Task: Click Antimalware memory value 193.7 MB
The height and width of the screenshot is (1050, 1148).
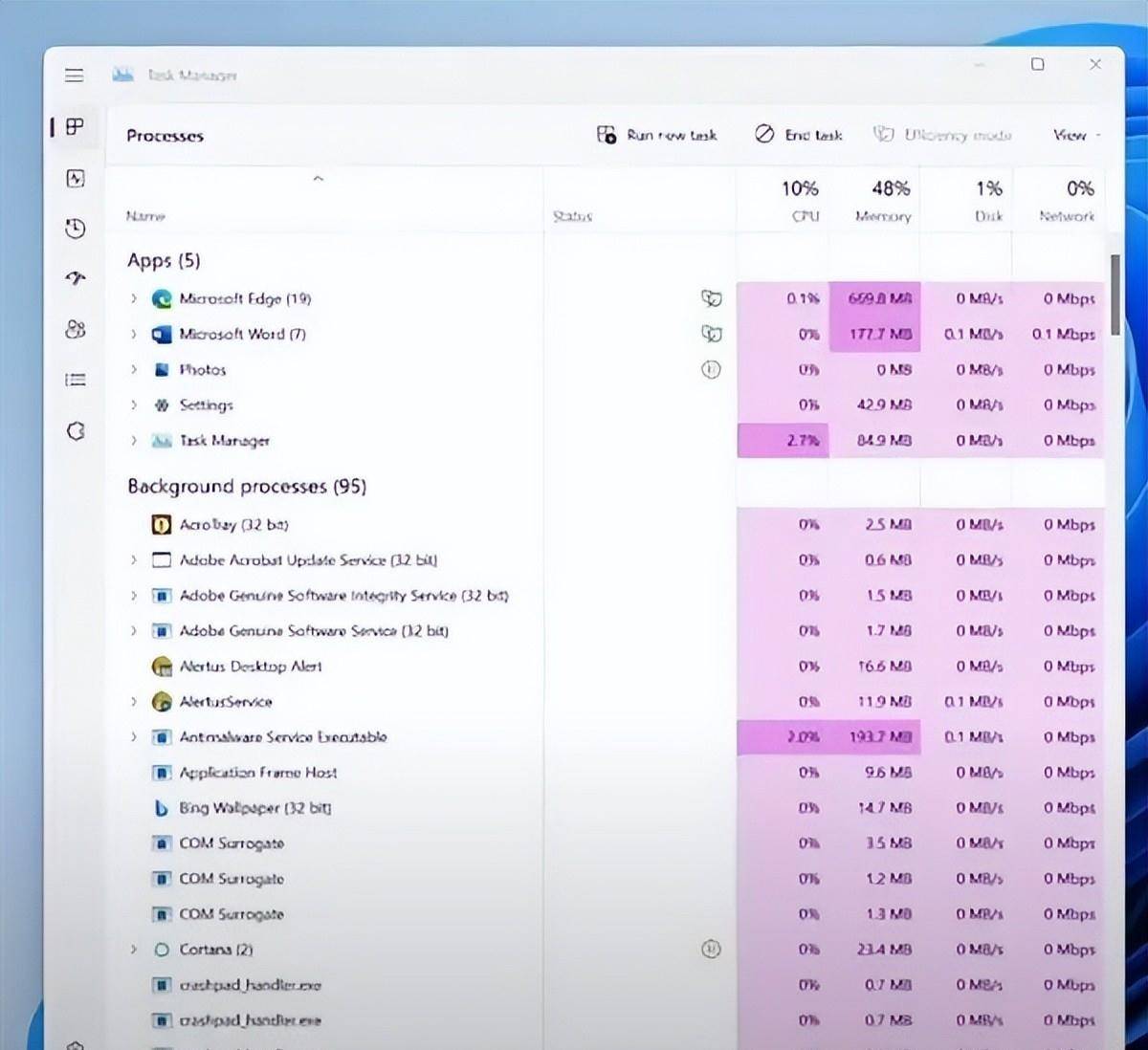Action: [x=880, y=737]
